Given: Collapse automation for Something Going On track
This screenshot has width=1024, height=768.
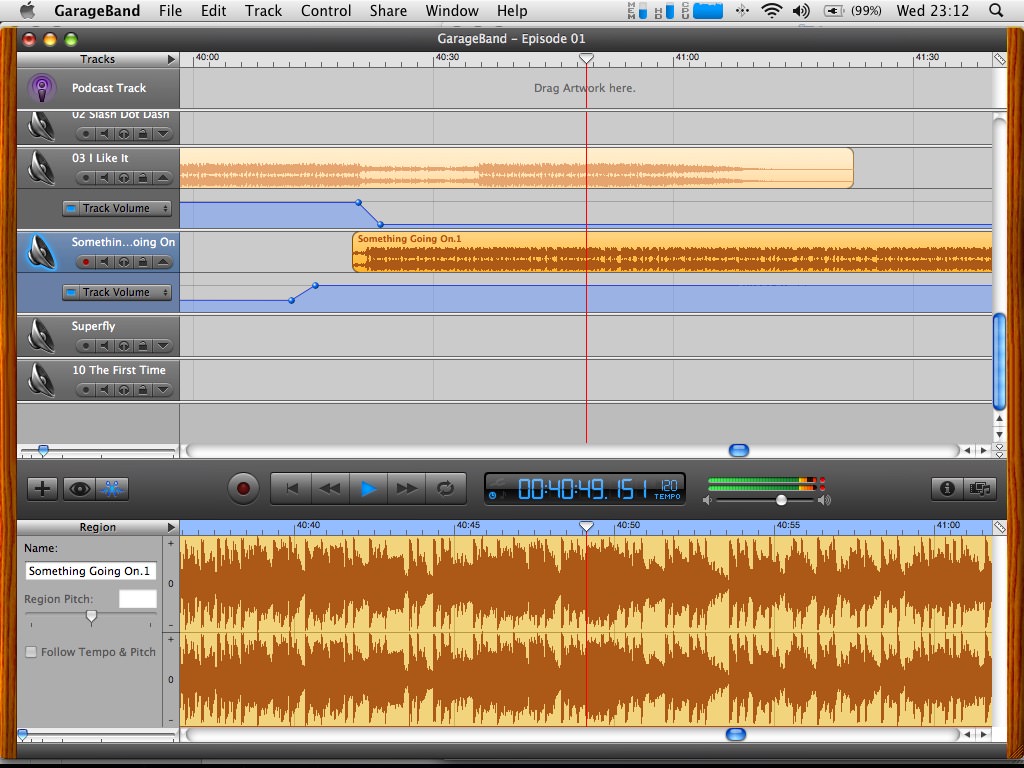Looking at the screenshot, I should point(163,262).
